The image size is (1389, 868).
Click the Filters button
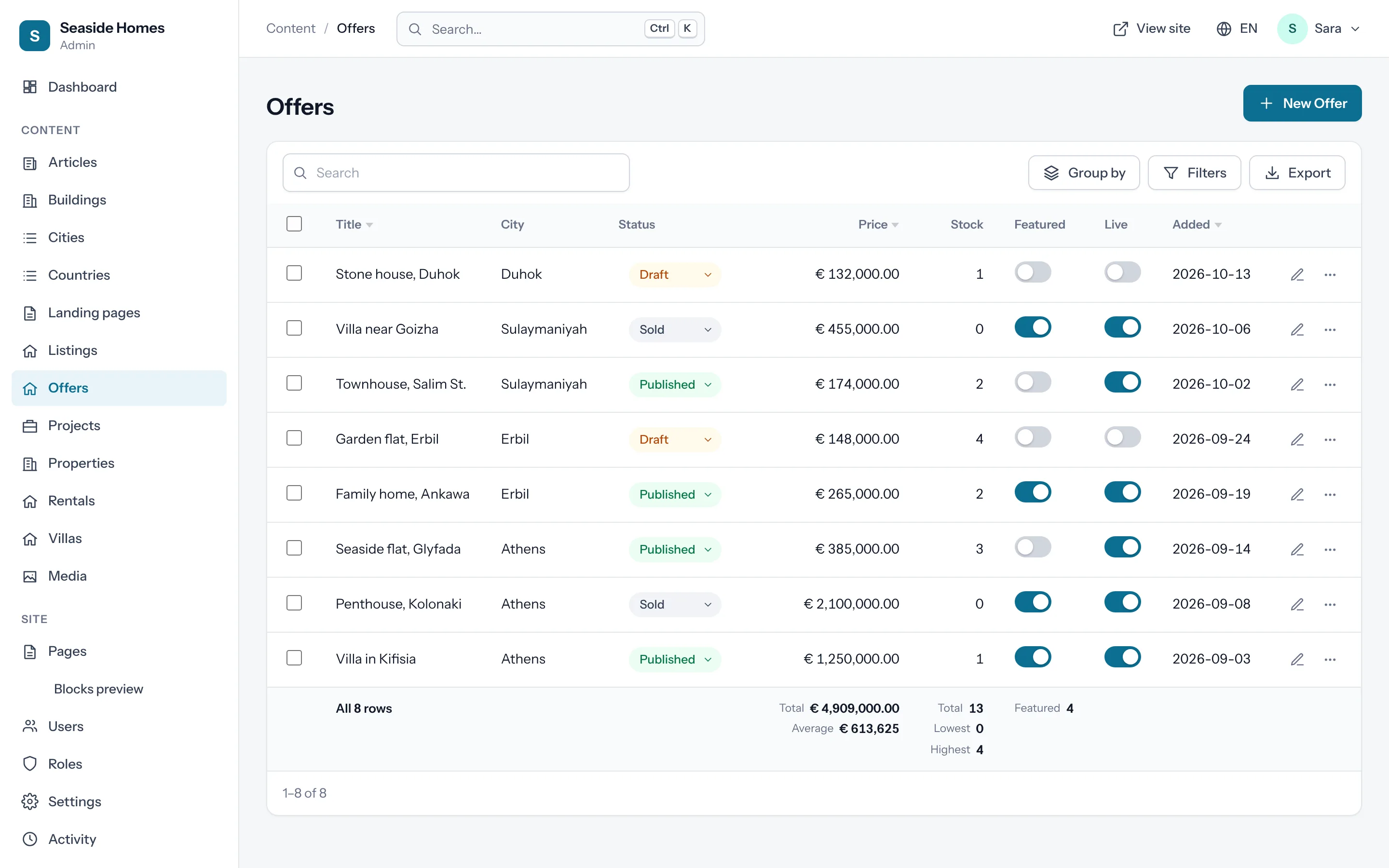tap(1194, 173)
